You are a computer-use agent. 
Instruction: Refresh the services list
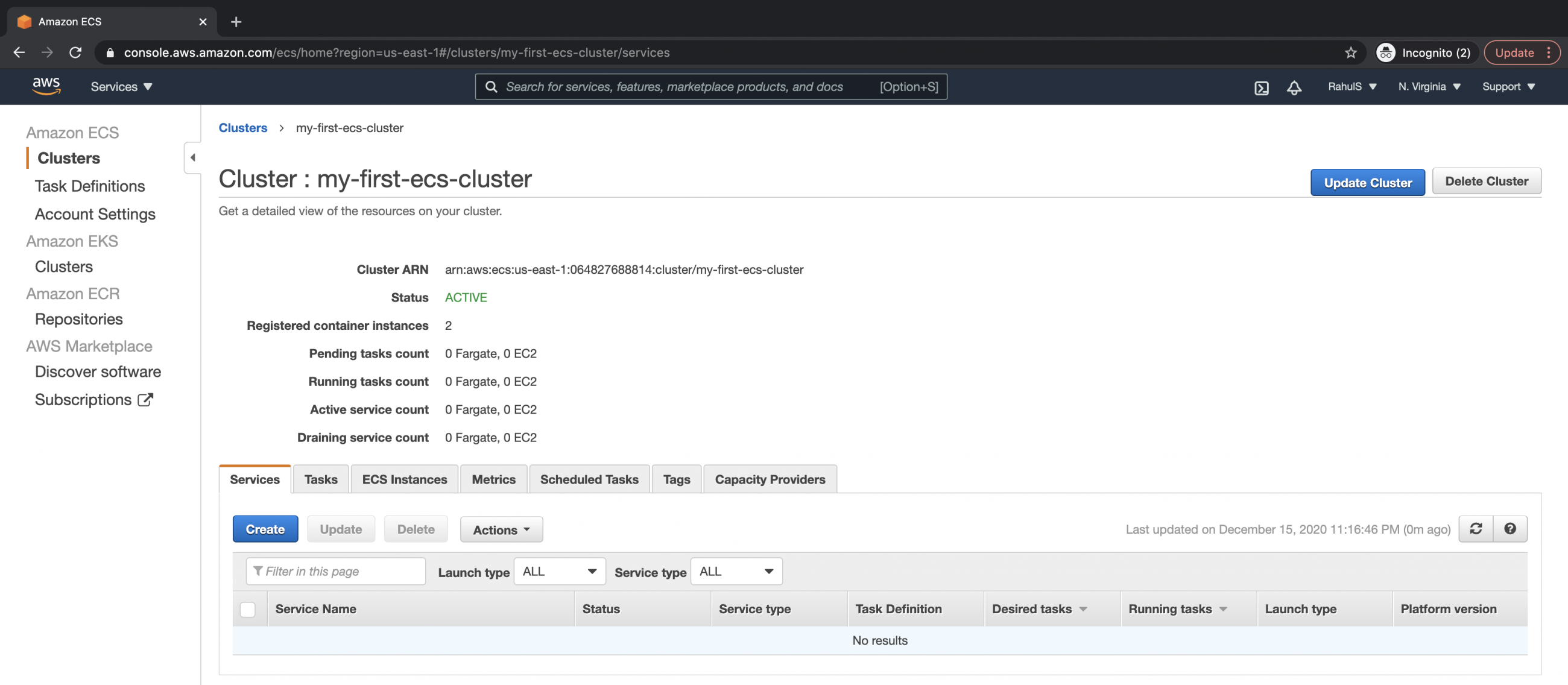1476,529
